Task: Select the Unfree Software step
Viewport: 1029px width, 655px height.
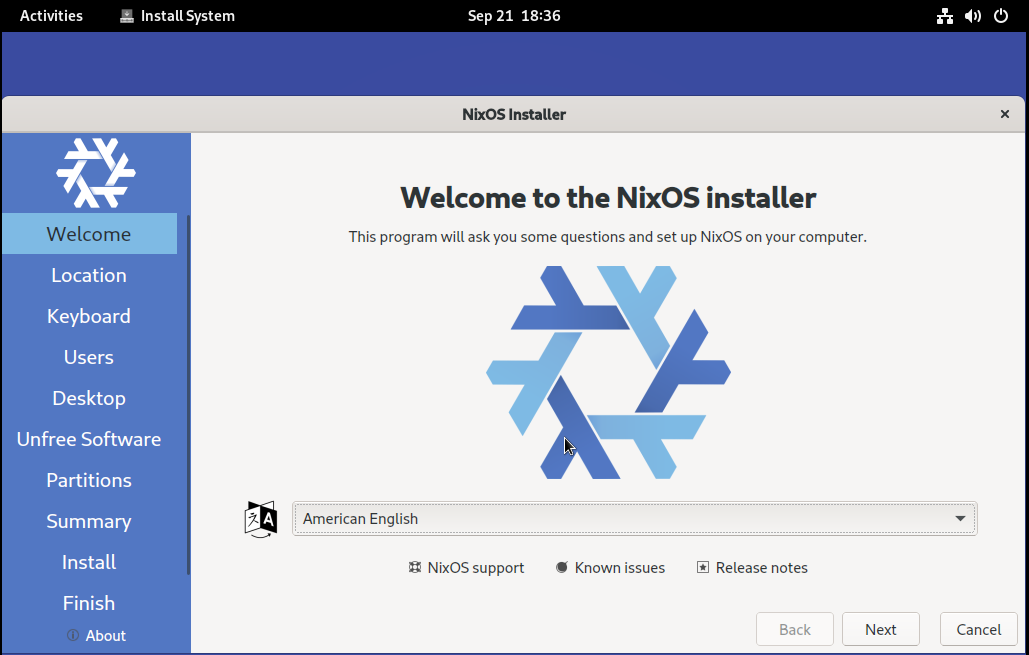Action: 89,439
